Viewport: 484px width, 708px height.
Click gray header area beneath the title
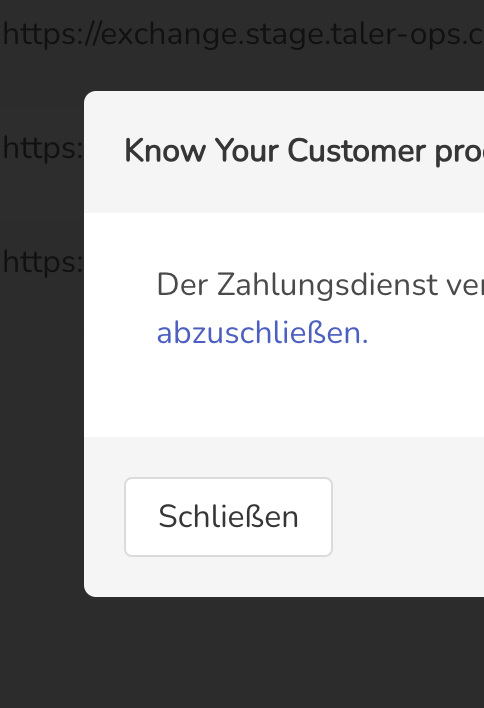[x=284, y=192]
